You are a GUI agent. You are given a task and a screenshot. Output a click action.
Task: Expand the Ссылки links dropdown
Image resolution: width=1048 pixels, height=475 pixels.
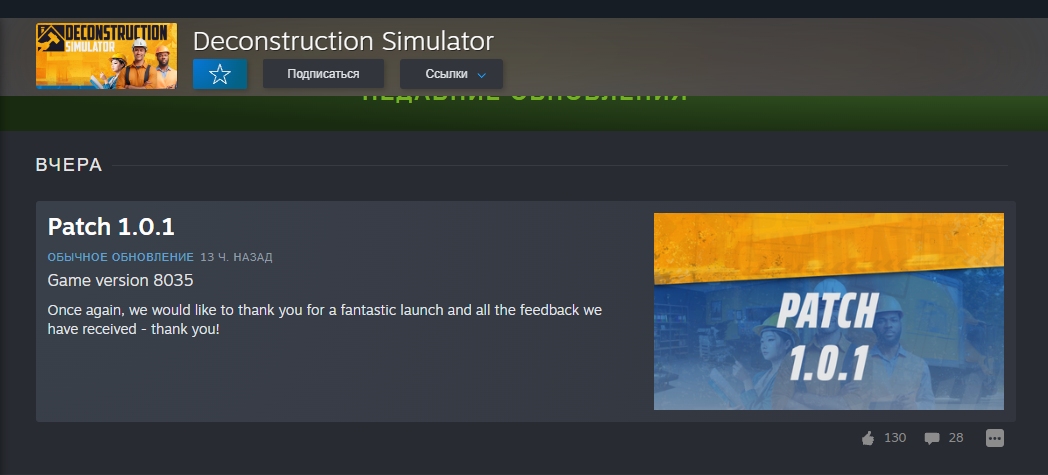[451, 74]
